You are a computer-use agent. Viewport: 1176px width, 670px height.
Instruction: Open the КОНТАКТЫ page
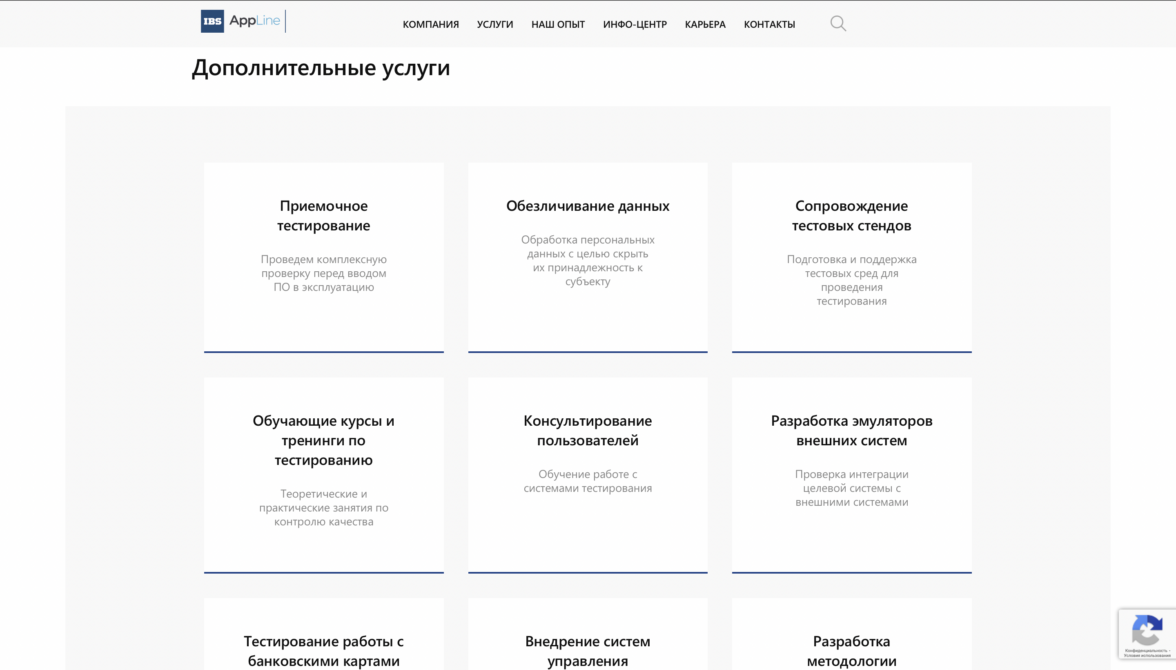tap(769, 25)
